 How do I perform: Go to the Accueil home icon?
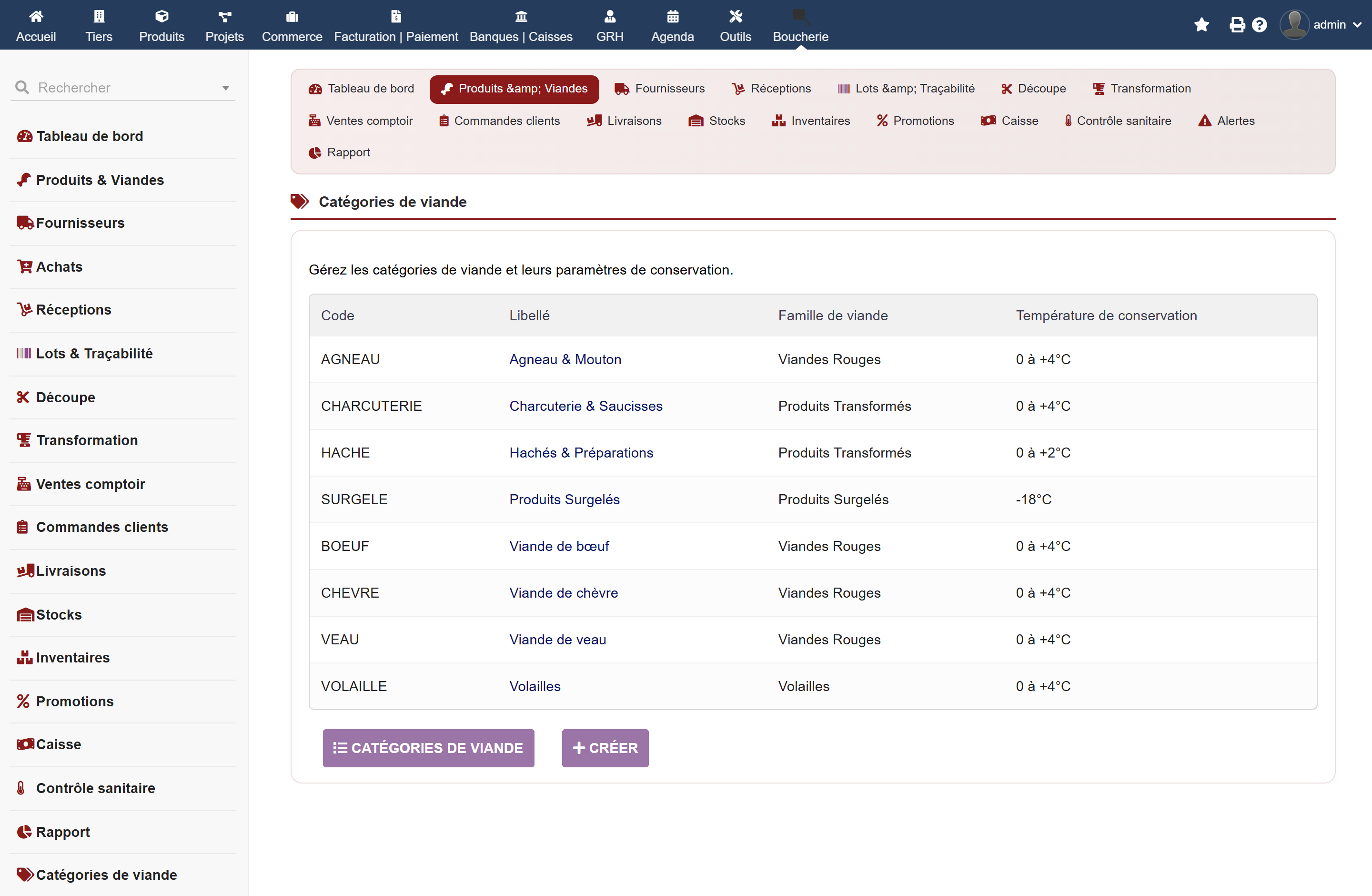coord(36,16)
